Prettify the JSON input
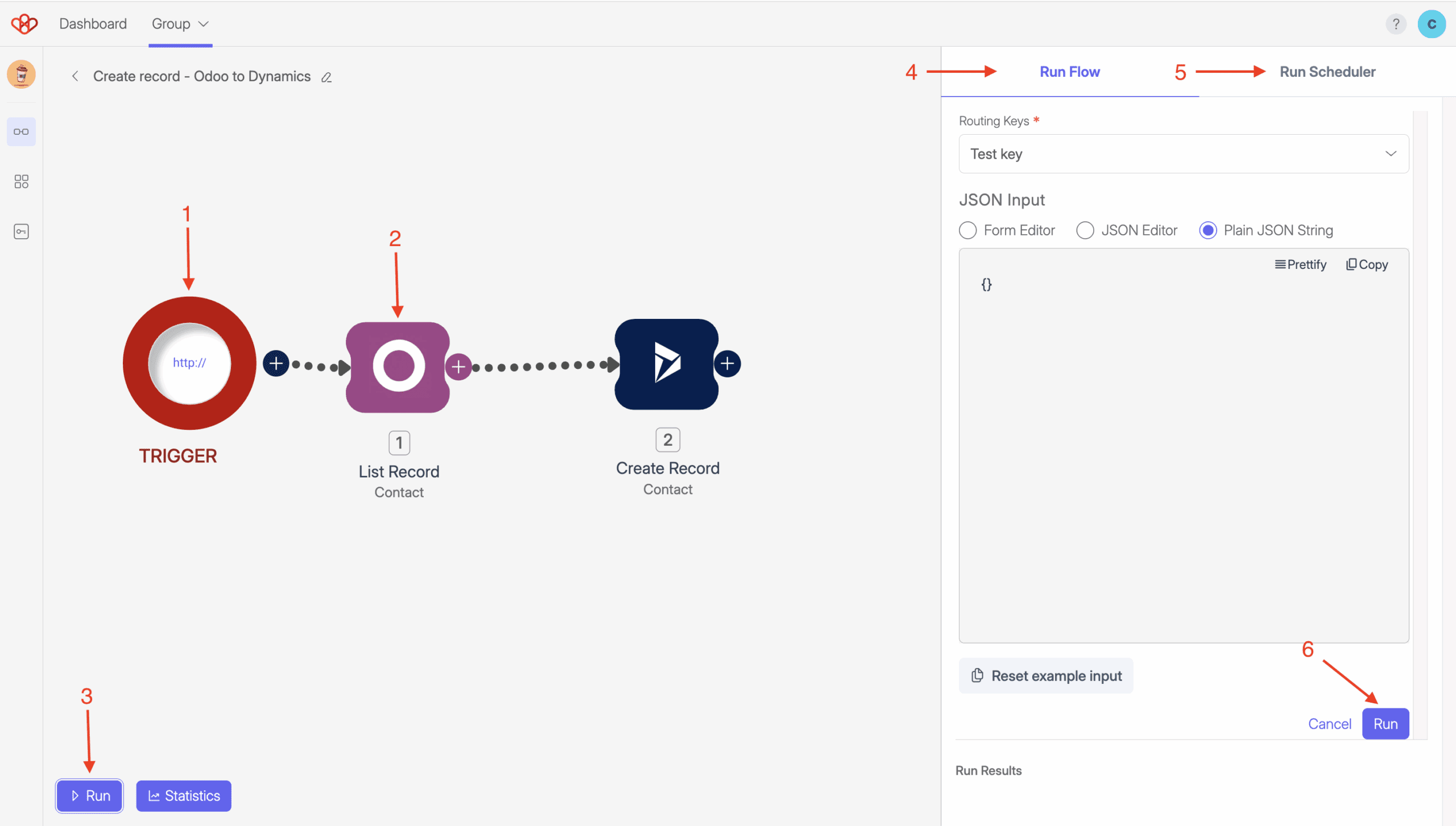The height and width of the screenshot is (826, 1456). tap(1301, 264)
